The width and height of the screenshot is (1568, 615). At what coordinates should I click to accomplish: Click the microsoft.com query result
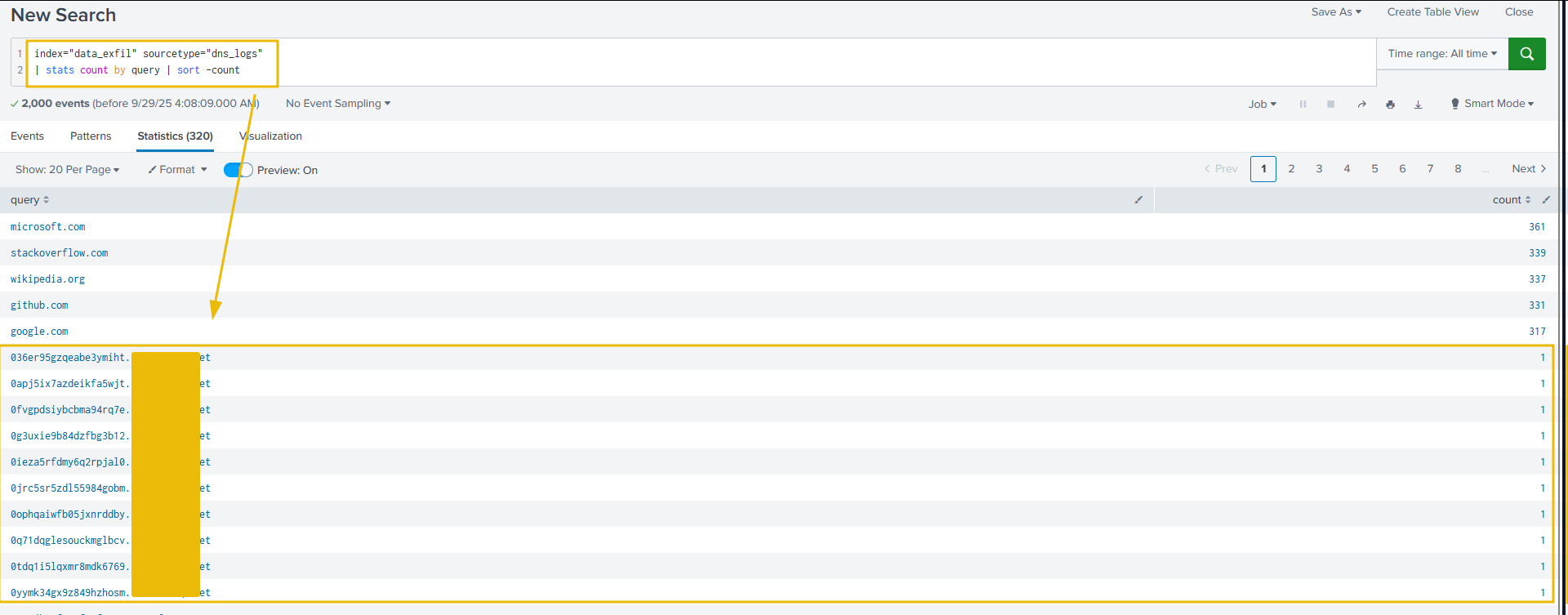(x=47, y=227)
